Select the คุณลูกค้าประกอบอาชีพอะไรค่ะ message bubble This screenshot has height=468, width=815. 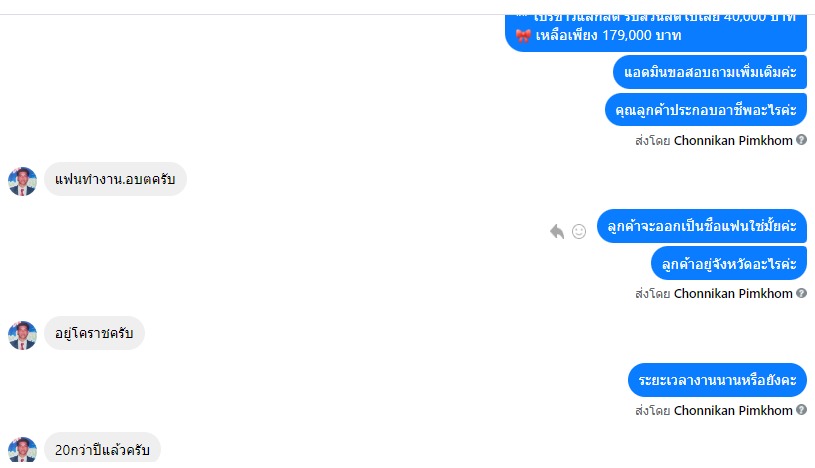[705, 110]
